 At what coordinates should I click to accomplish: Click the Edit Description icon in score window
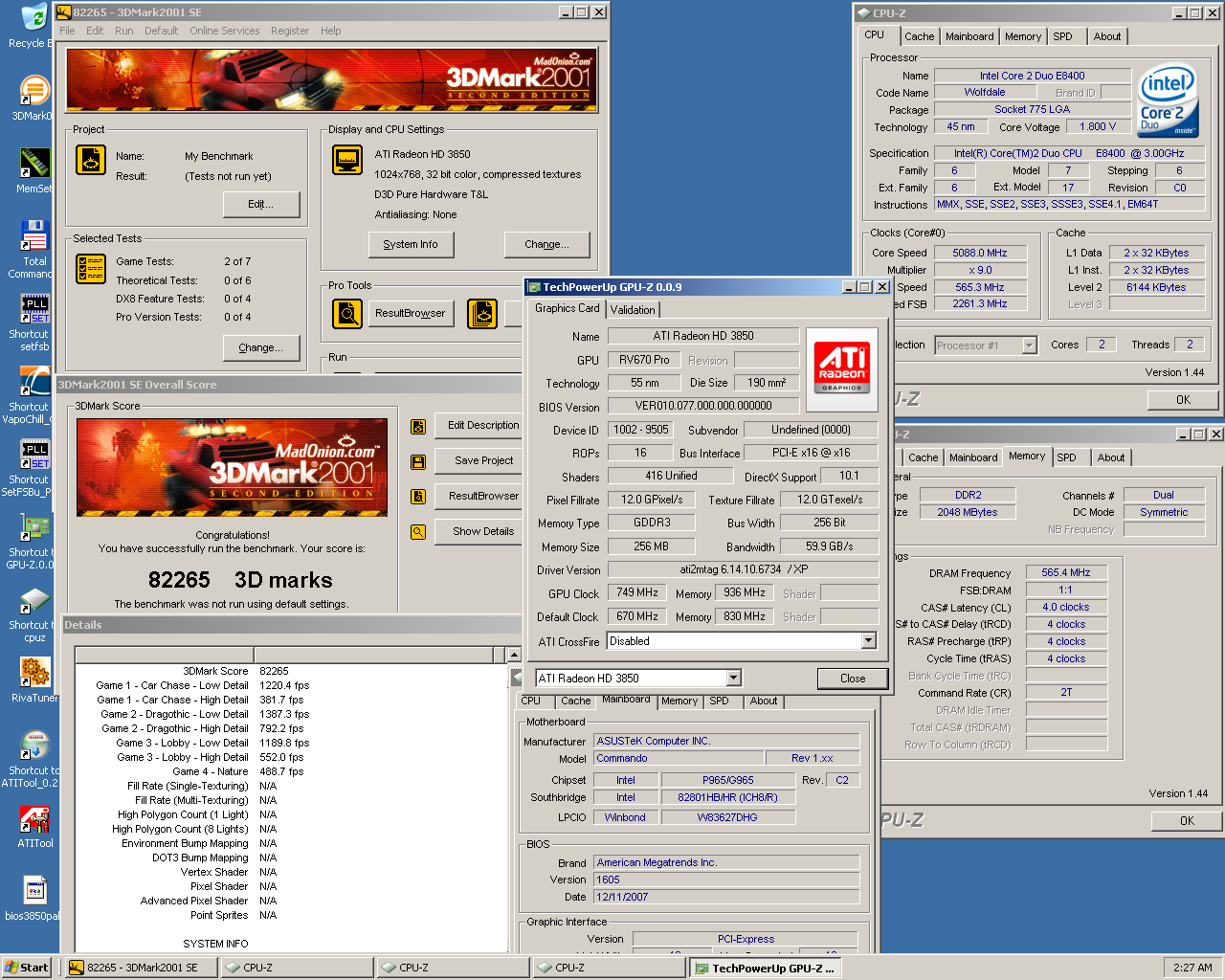point(418,427)
